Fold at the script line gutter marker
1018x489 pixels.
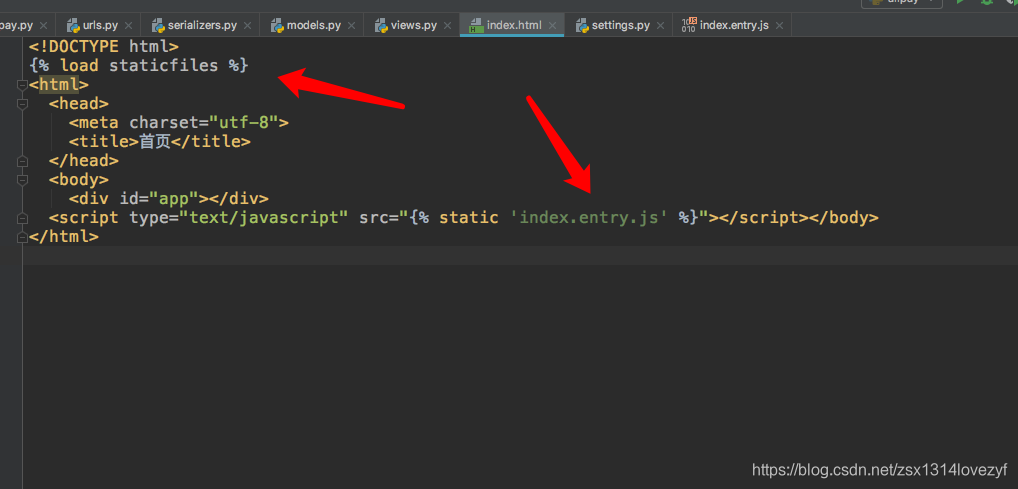pyautogui.click(x=23, y=218)
